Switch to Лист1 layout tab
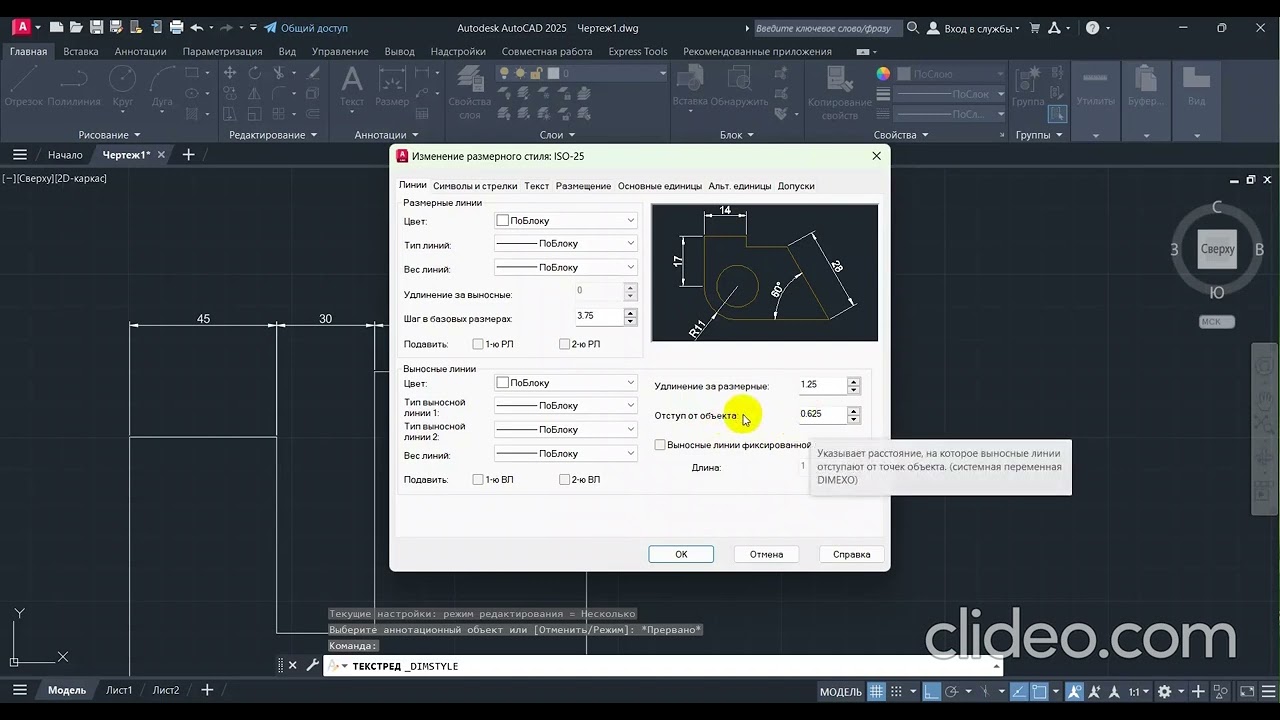 [119, 690]
